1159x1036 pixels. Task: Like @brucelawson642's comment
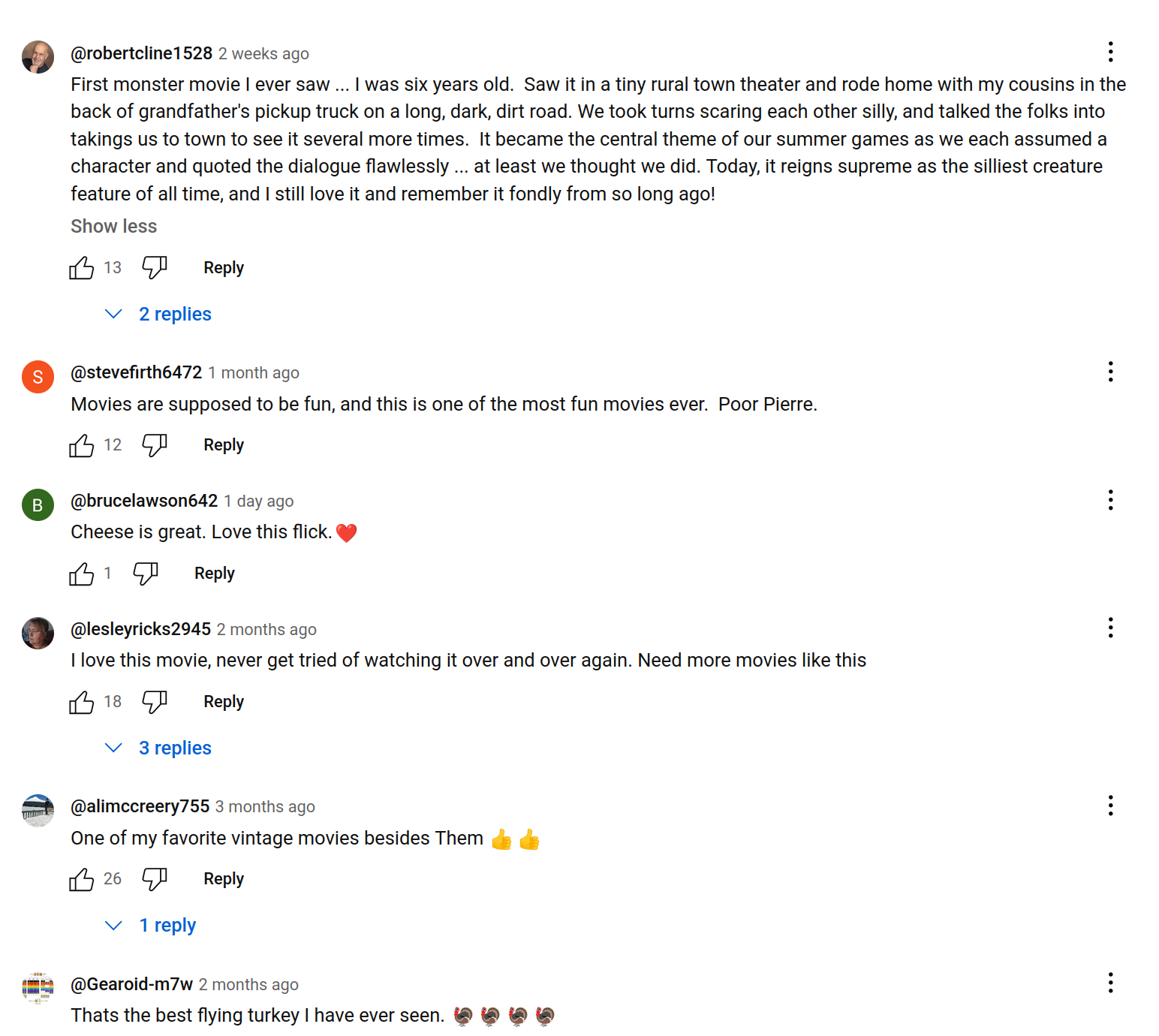point(81,574)
